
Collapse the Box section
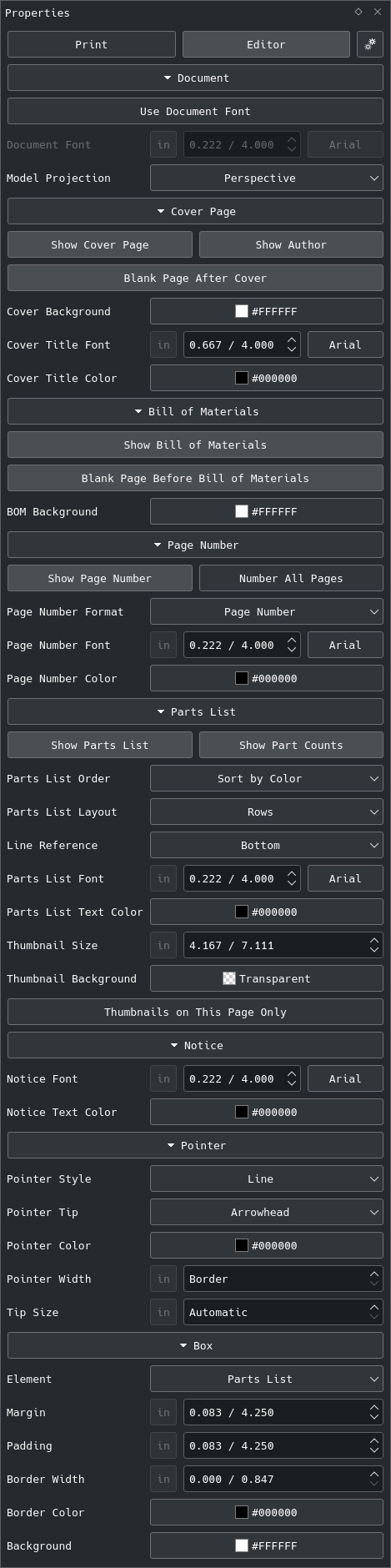[195, 1345]
